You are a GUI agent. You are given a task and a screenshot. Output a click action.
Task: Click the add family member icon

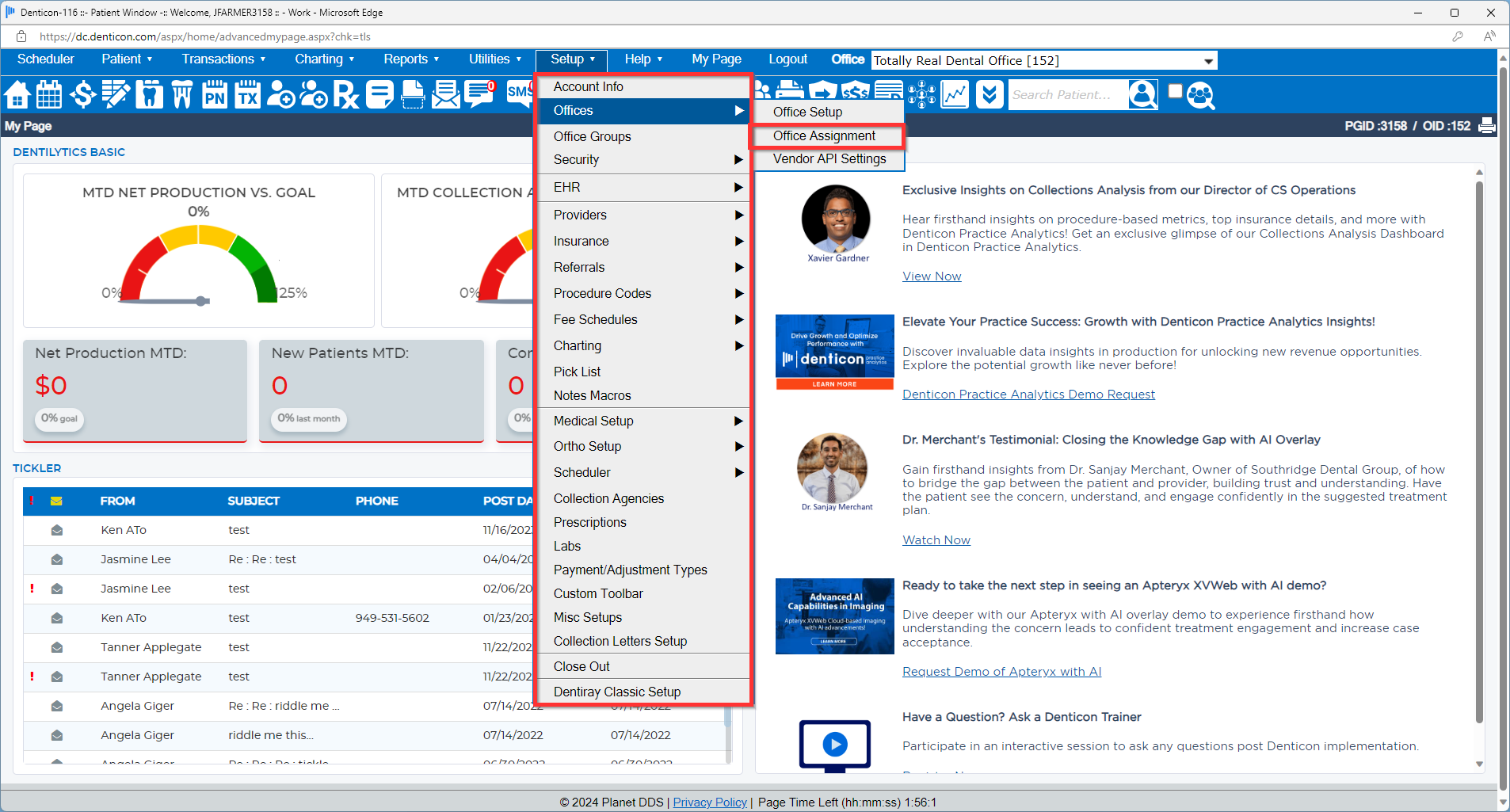coord(314,95)
